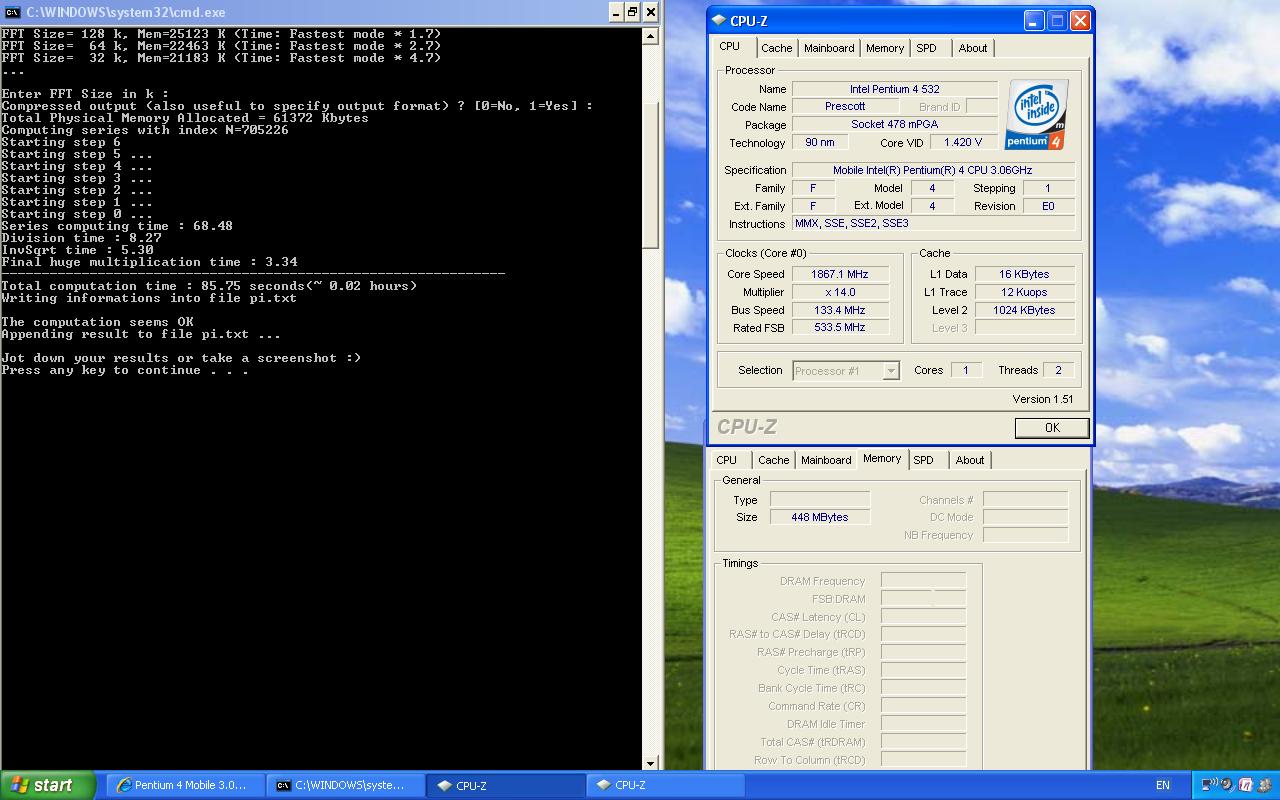Screen dimensions: 1280x800
Task: Open the Processor #1 selection dropdown
Action: (891, 371)
